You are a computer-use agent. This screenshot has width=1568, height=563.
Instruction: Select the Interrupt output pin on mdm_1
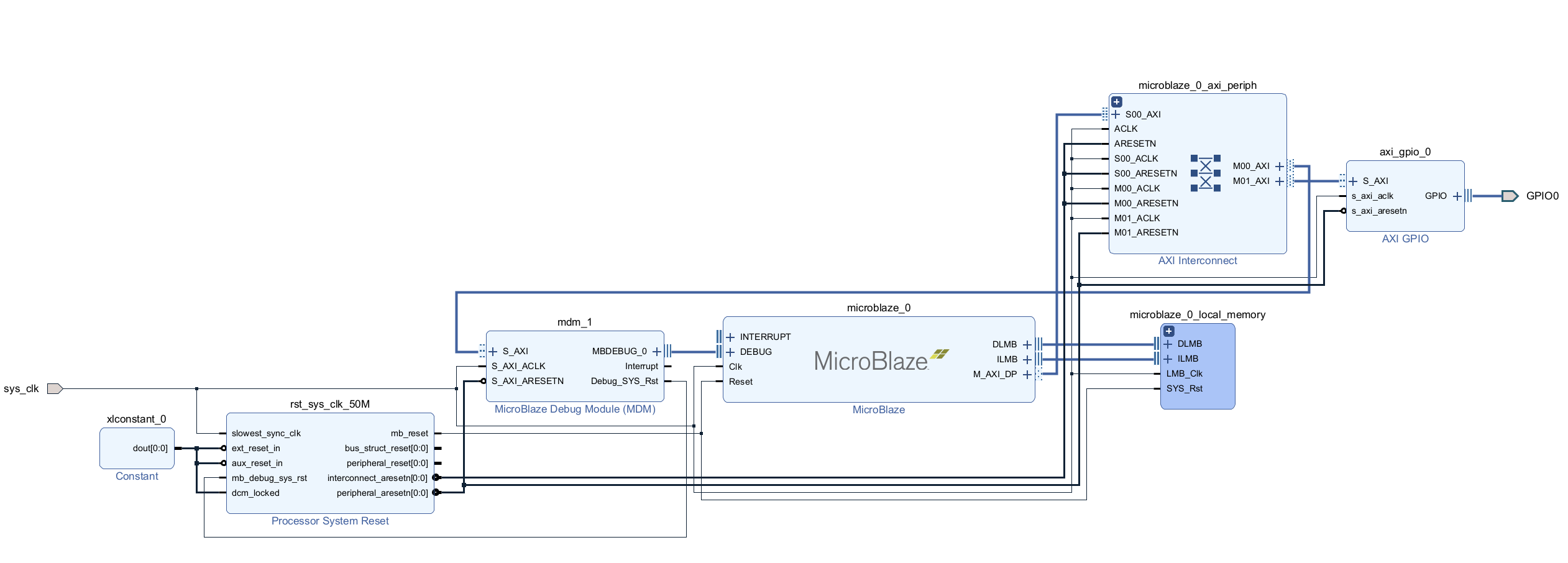(641, 367)
